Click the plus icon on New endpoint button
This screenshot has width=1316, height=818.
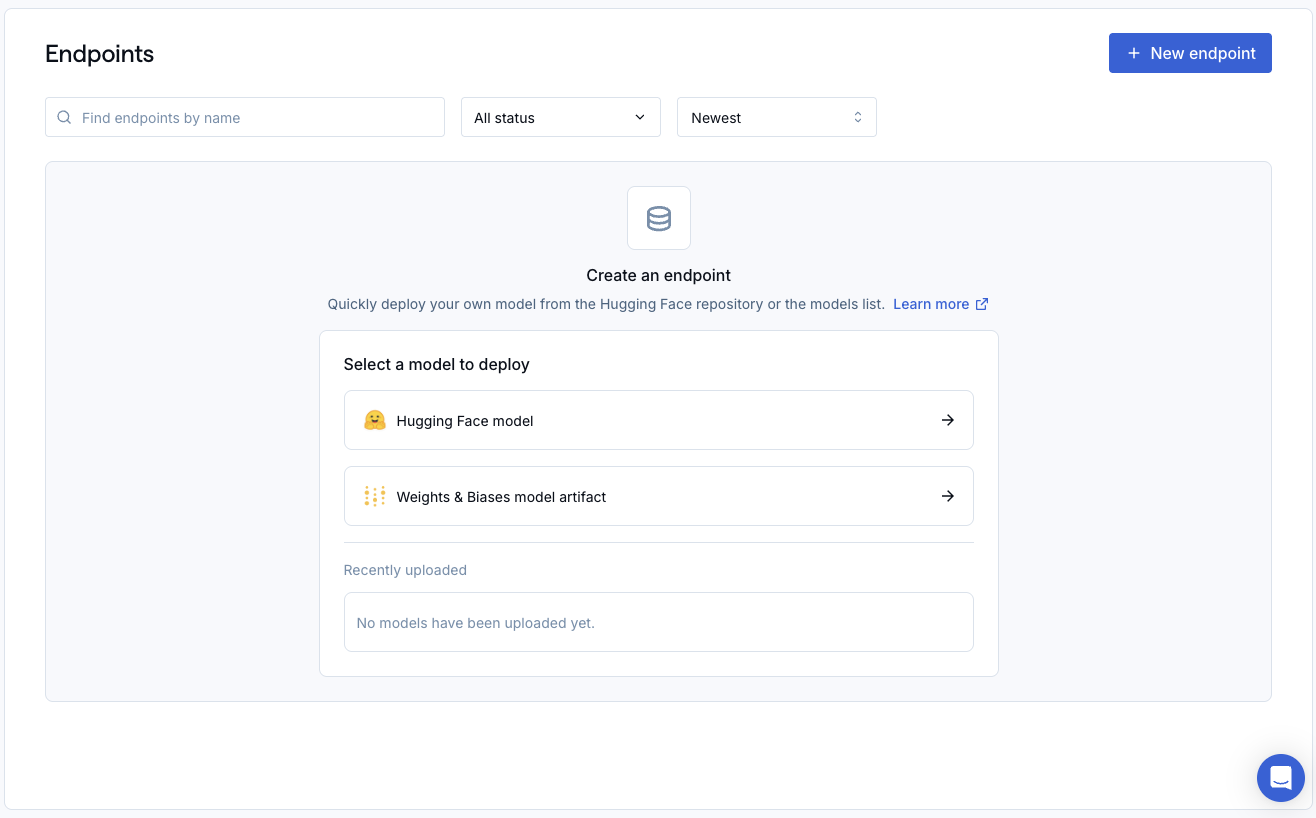pos(1133,53)
